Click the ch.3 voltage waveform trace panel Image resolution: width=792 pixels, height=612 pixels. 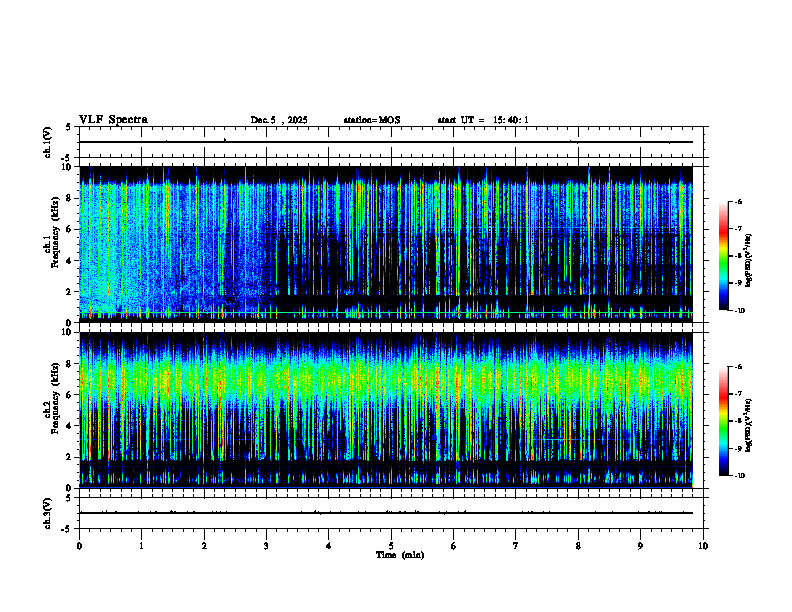coord(391,513)
